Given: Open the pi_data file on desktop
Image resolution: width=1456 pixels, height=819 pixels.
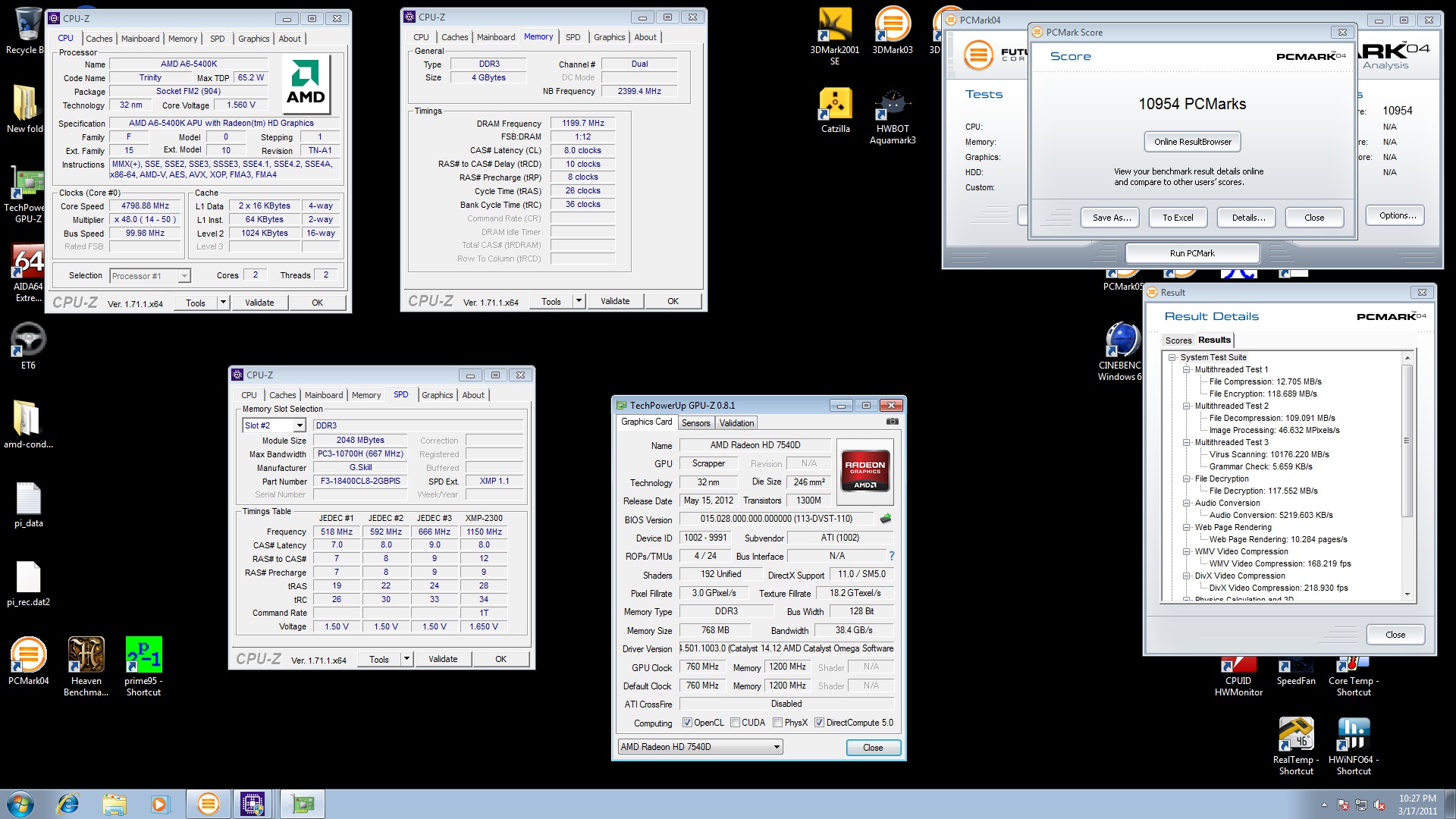Looking at the screenshot, I should click(x=28, y=504).
